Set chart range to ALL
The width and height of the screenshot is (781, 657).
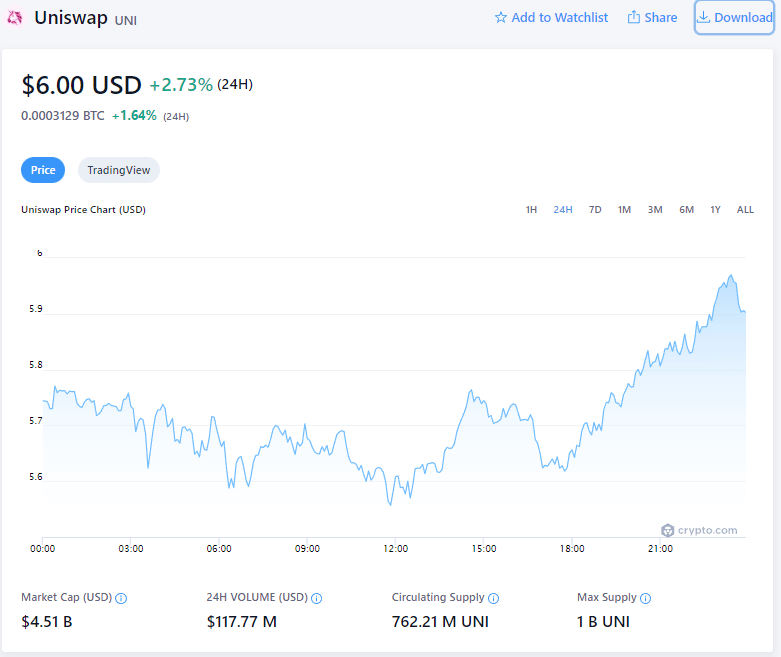745,210
